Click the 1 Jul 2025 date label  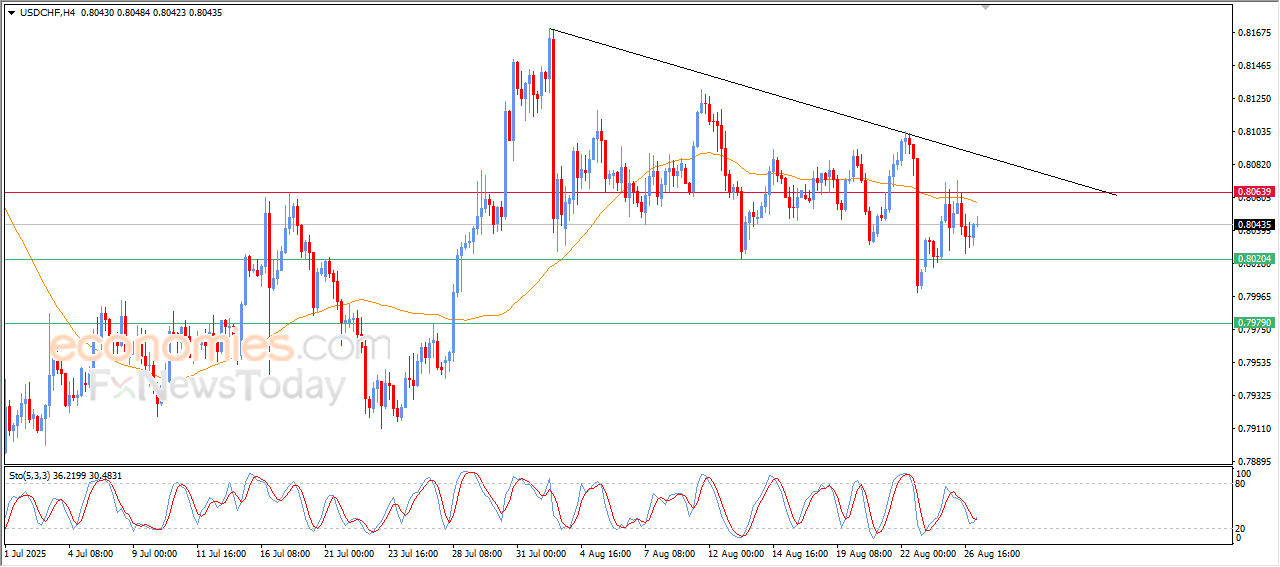click(x=26, y=553)
